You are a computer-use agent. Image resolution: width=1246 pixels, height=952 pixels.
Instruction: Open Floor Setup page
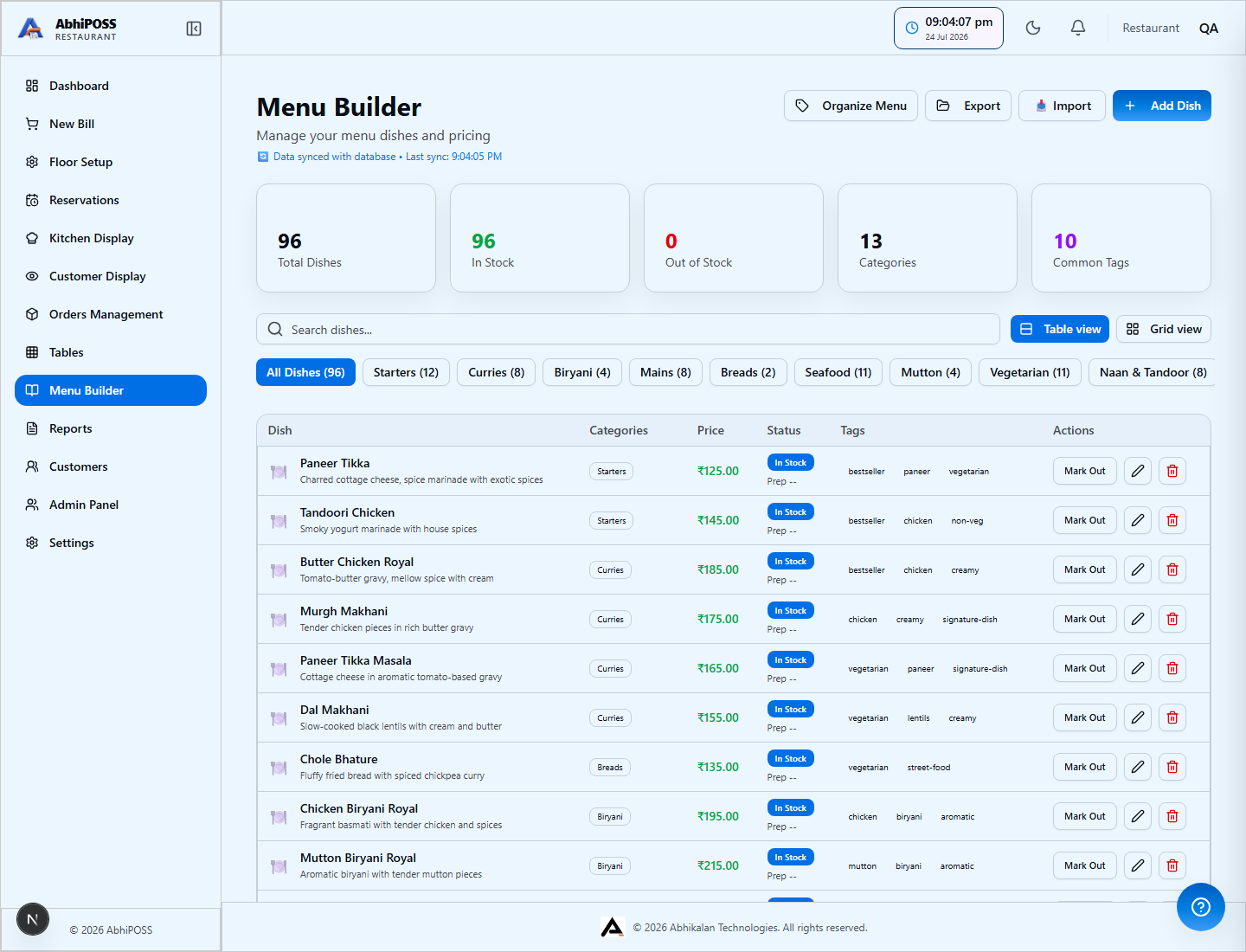[x=111, y=162]
